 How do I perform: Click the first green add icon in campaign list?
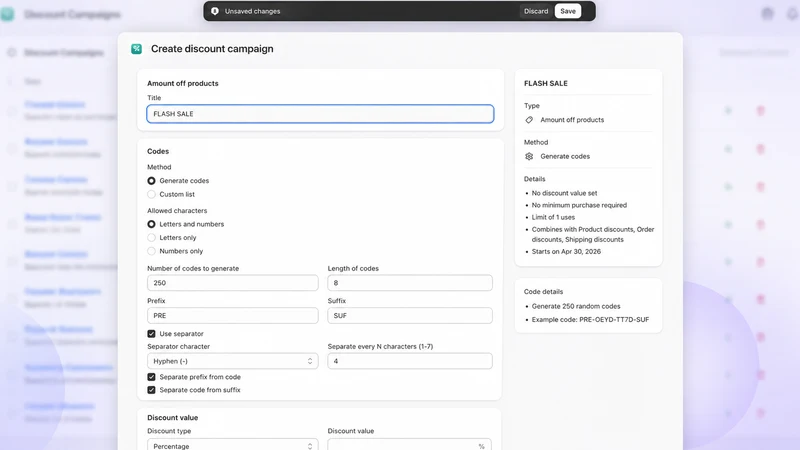(728, 111)
